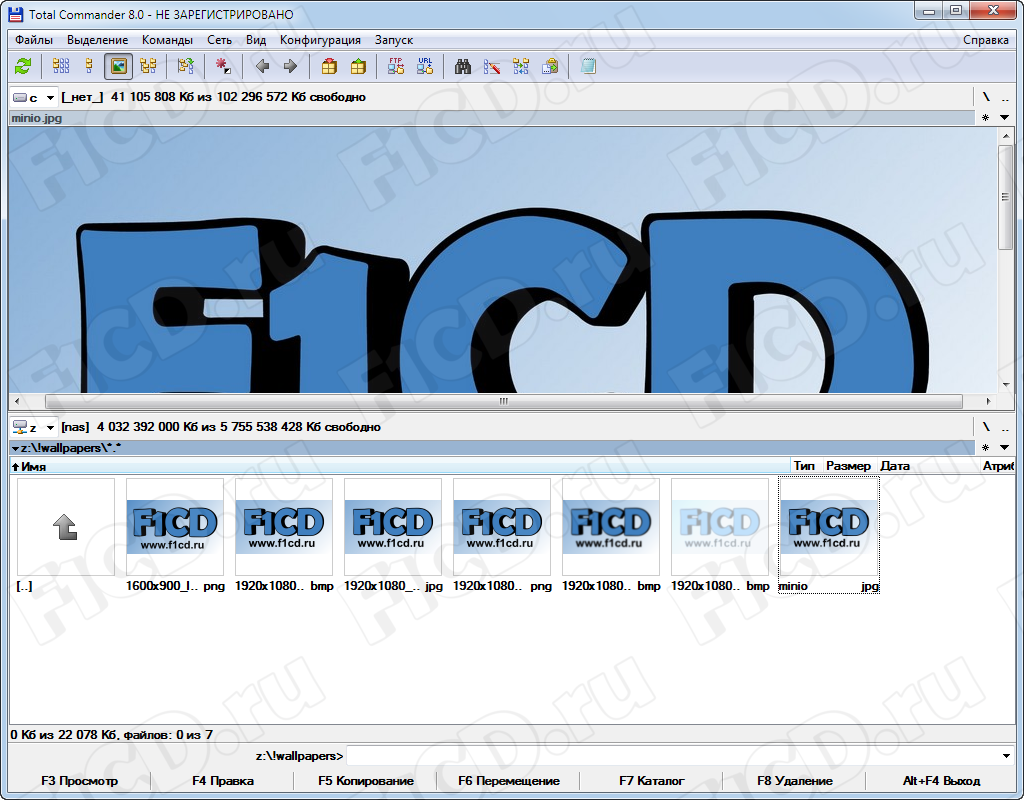1024x800 pixels.
Task: Open the Запуск menu
Action: (394, 40)
